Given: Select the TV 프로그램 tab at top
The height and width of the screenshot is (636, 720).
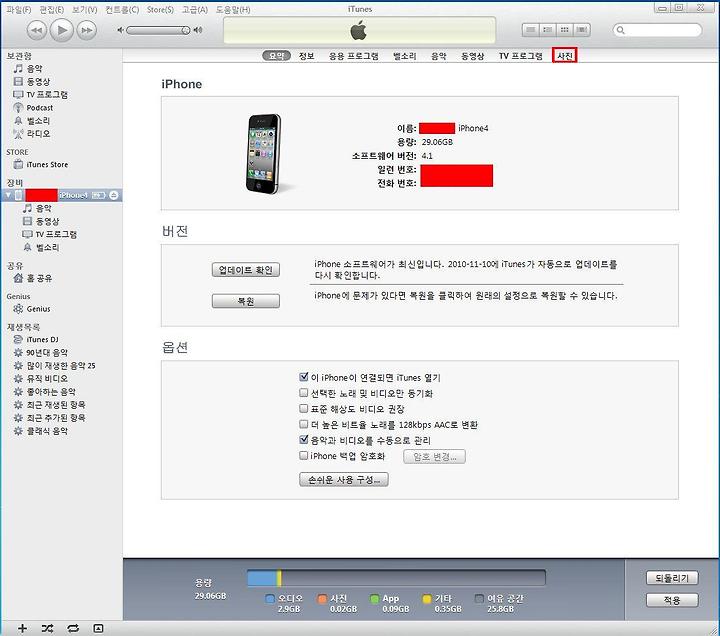Looking at the screenshot, I should [x=521, y=56].
